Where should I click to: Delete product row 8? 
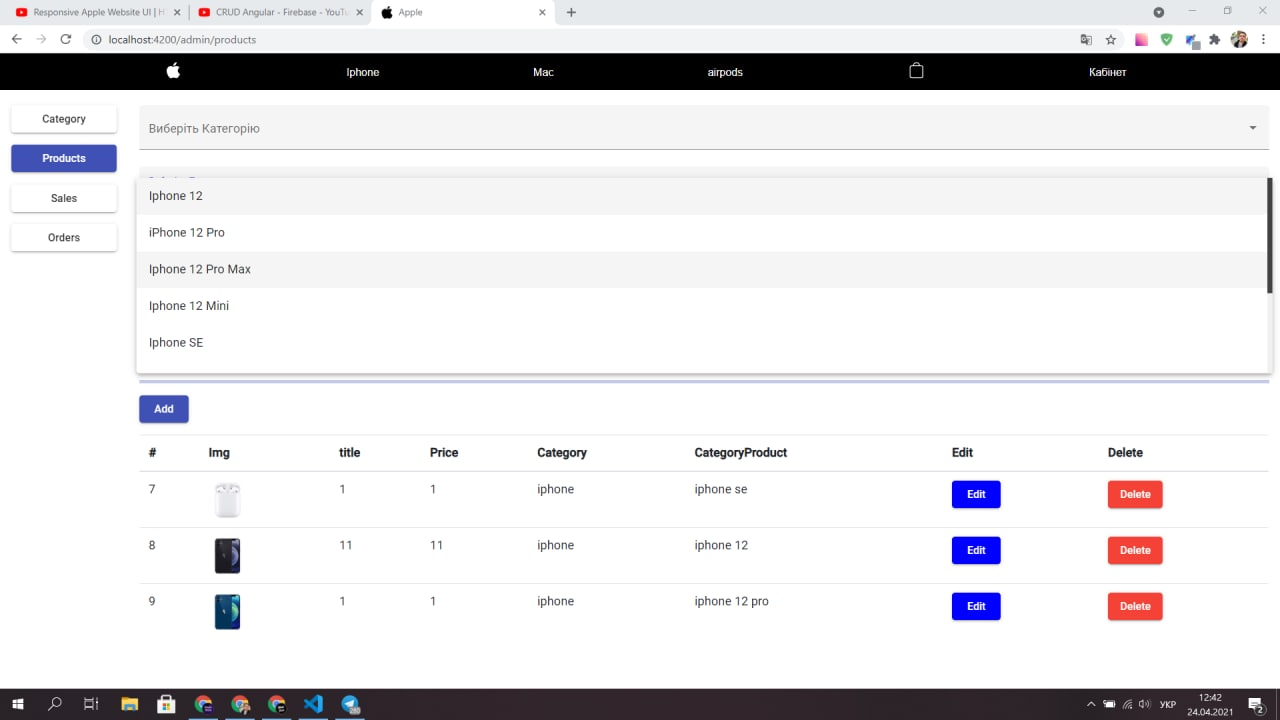(x=1135, y=550)
